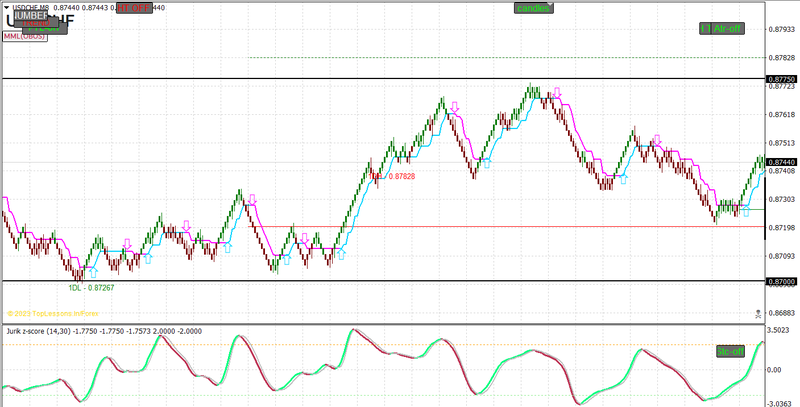Click the 0.87198 price scale value
The image size is (800, 407).
click(782, 227)
